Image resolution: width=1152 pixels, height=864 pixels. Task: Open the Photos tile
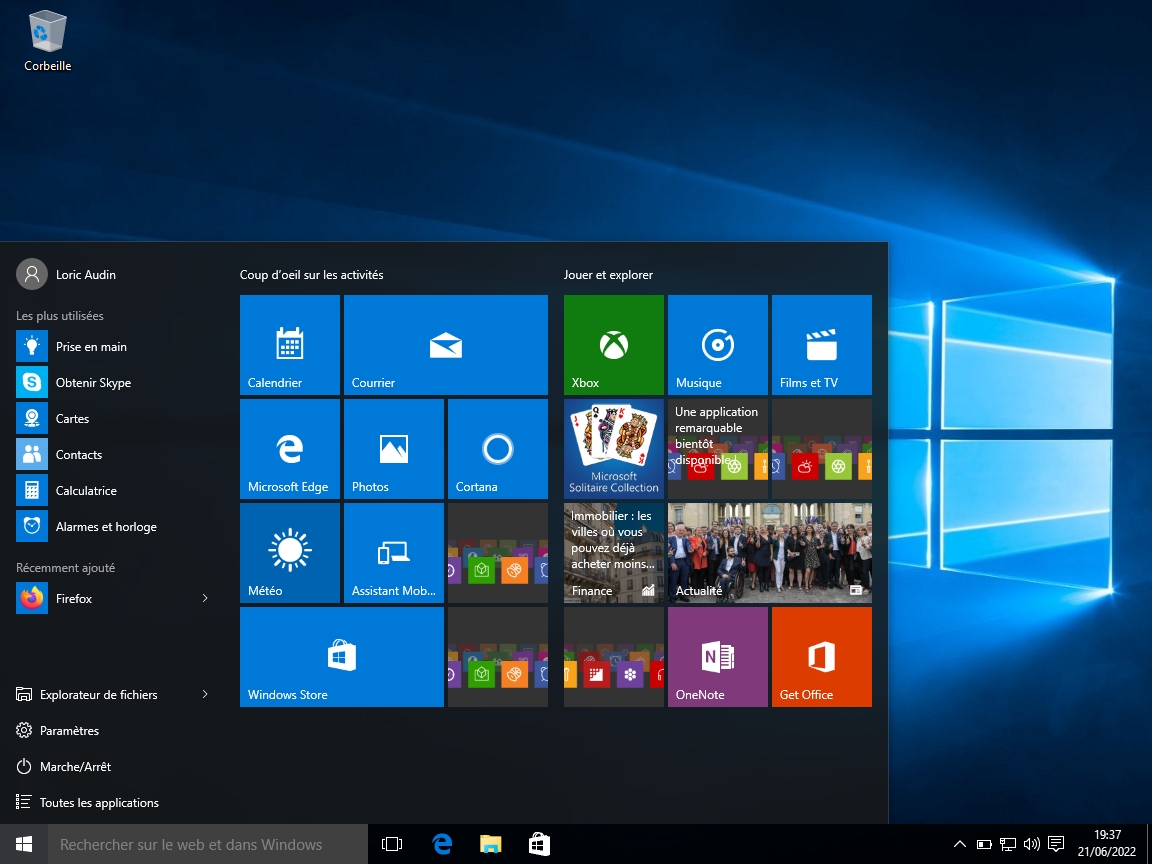click(394, 449)
